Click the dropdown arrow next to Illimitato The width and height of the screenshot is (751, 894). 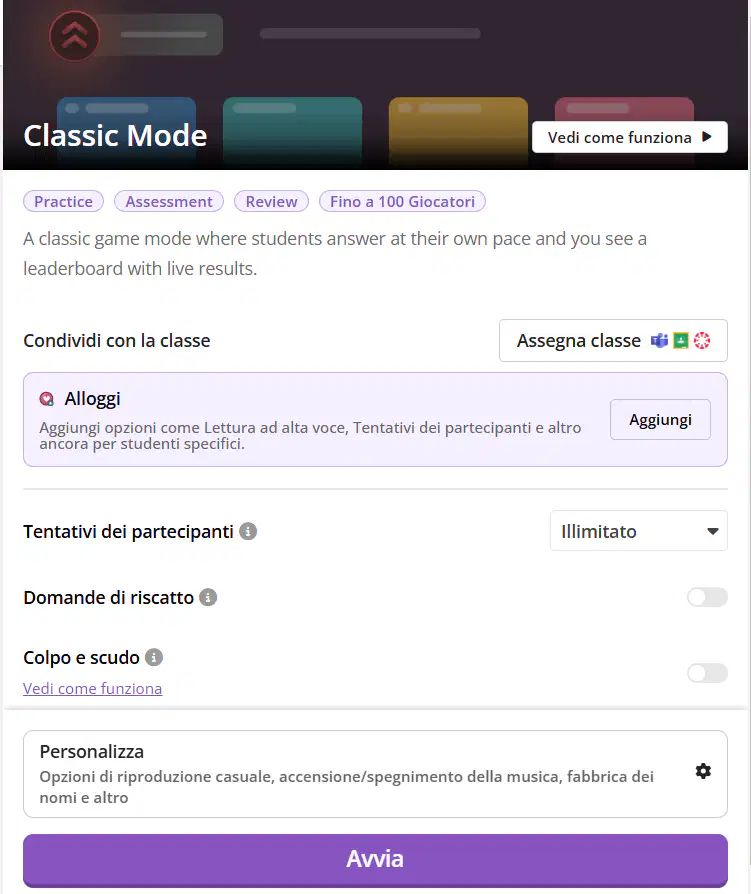point(712,531)
